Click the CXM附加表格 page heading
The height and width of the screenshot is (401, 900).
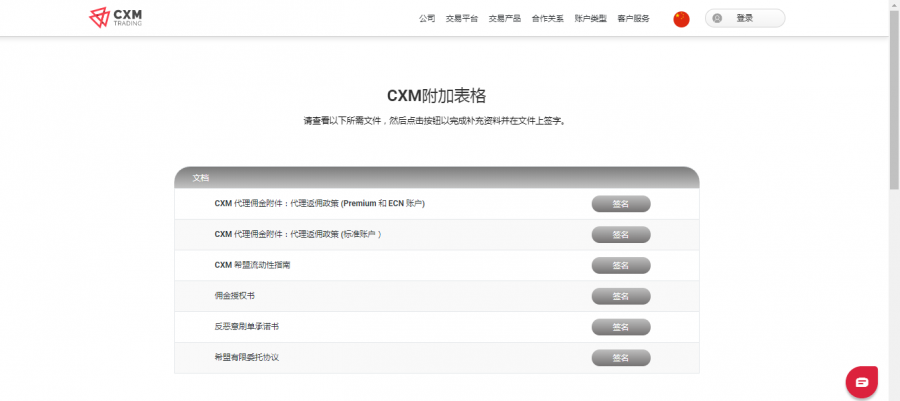tap(437, 96)
